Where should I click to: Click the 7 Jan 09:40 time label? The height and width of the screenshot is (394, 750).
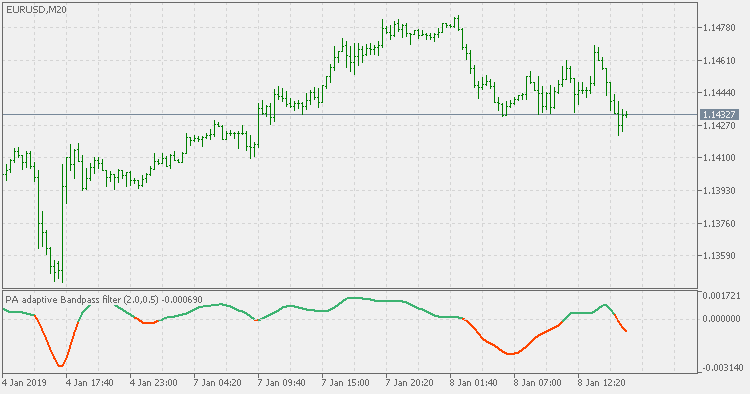coord(282,383)
